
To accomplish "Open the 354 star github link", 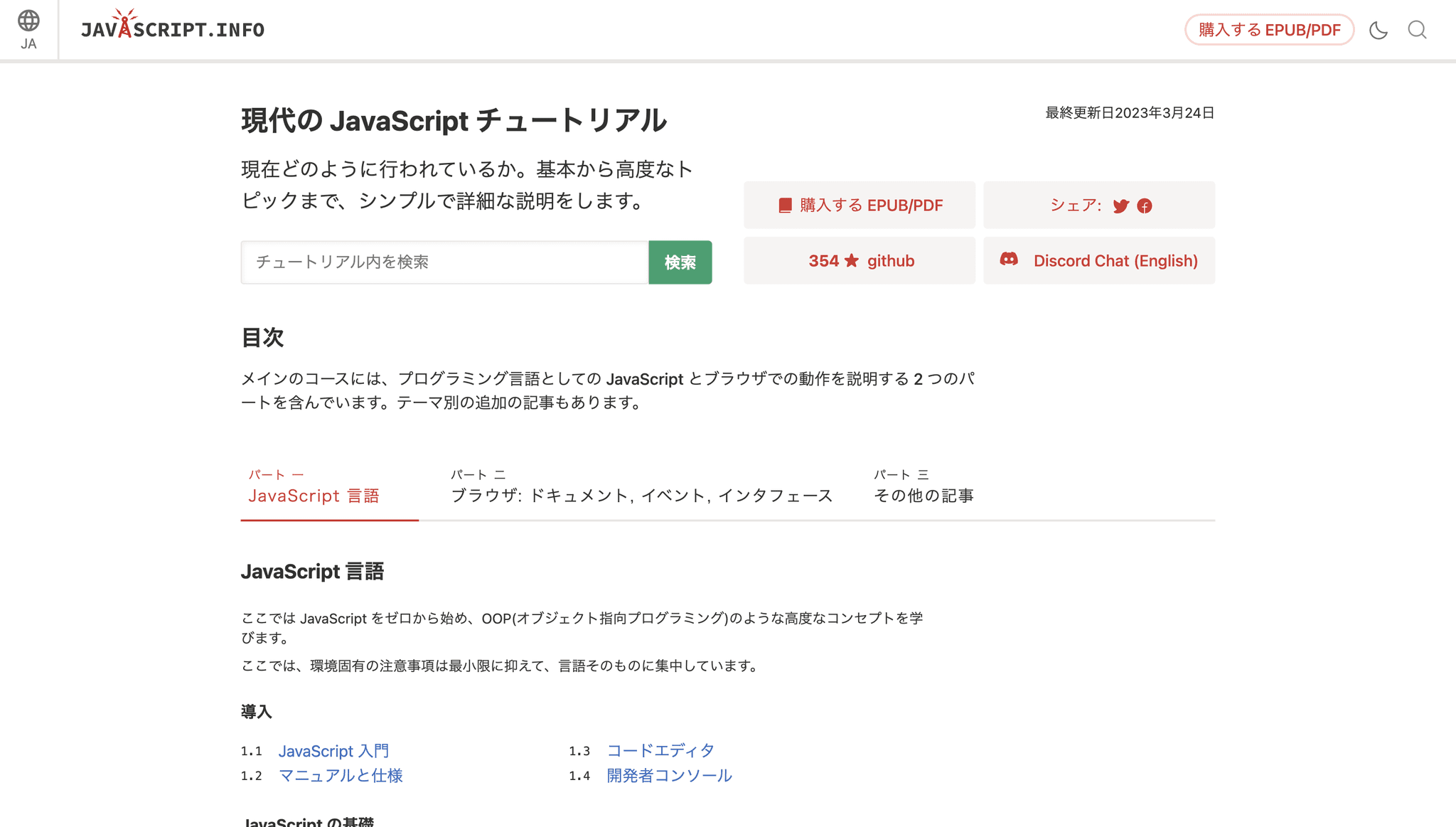I will (860, 261).
